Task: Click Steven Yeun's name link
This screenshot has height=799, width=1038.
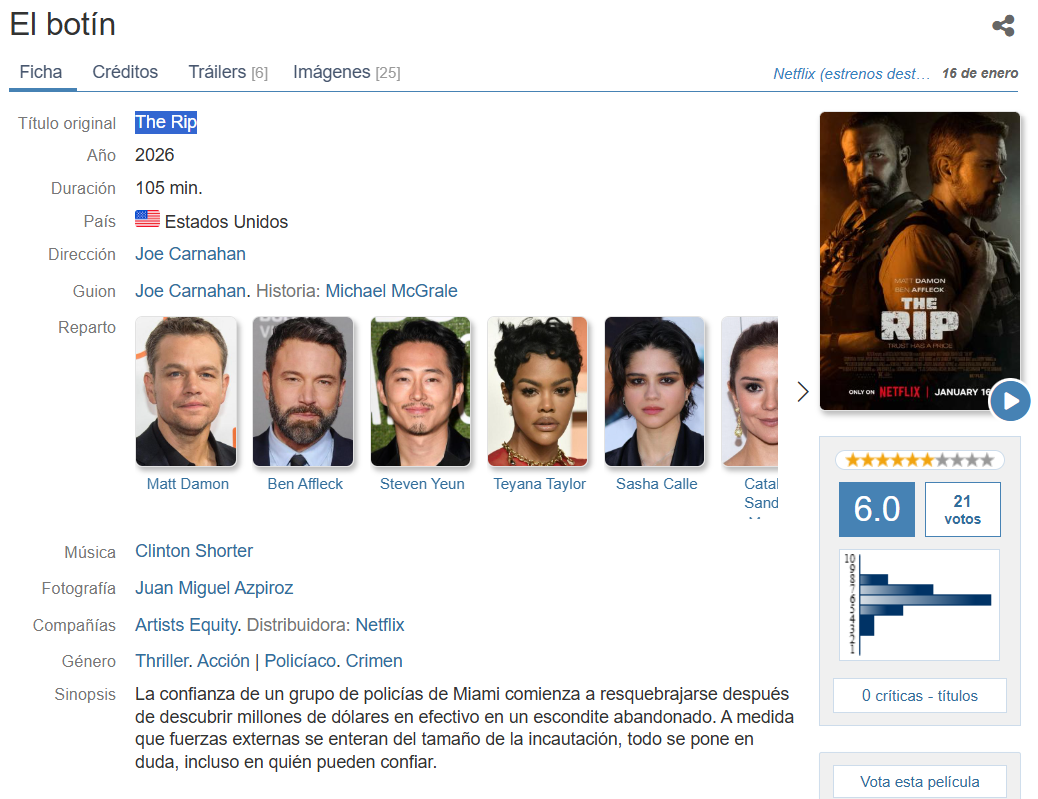Action: point(422,484)
